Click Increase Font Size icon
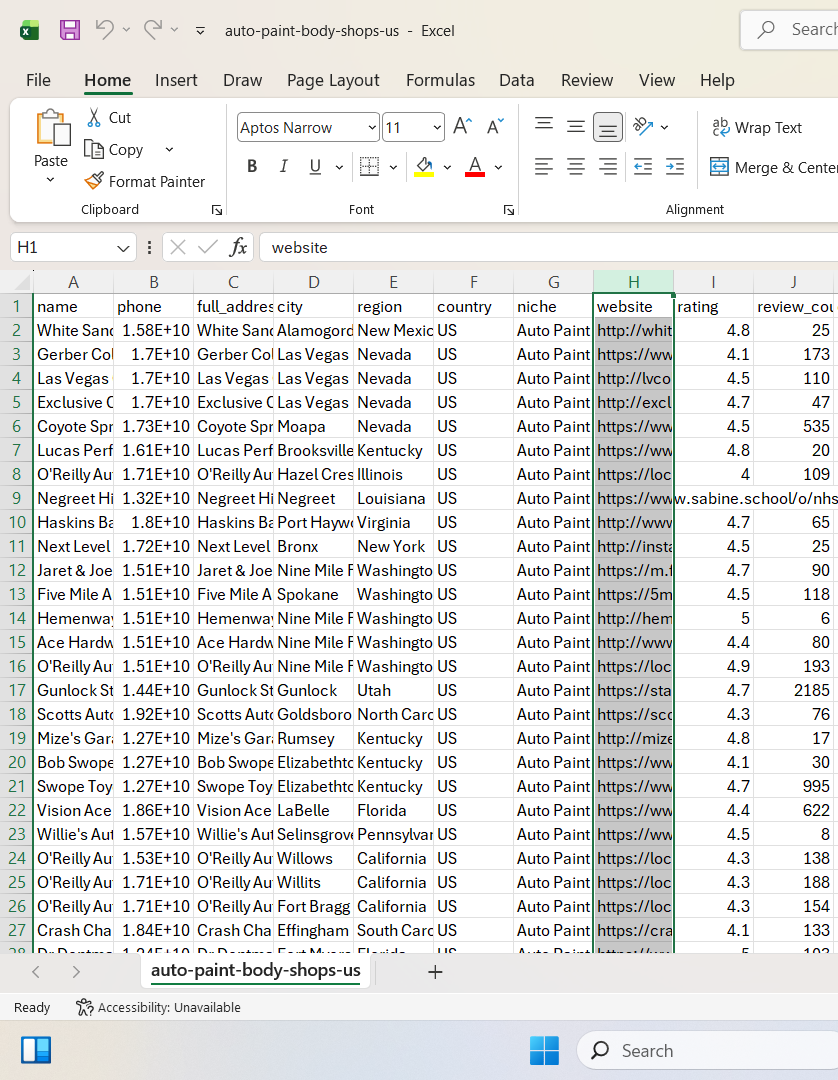 (x=462, y=127)
